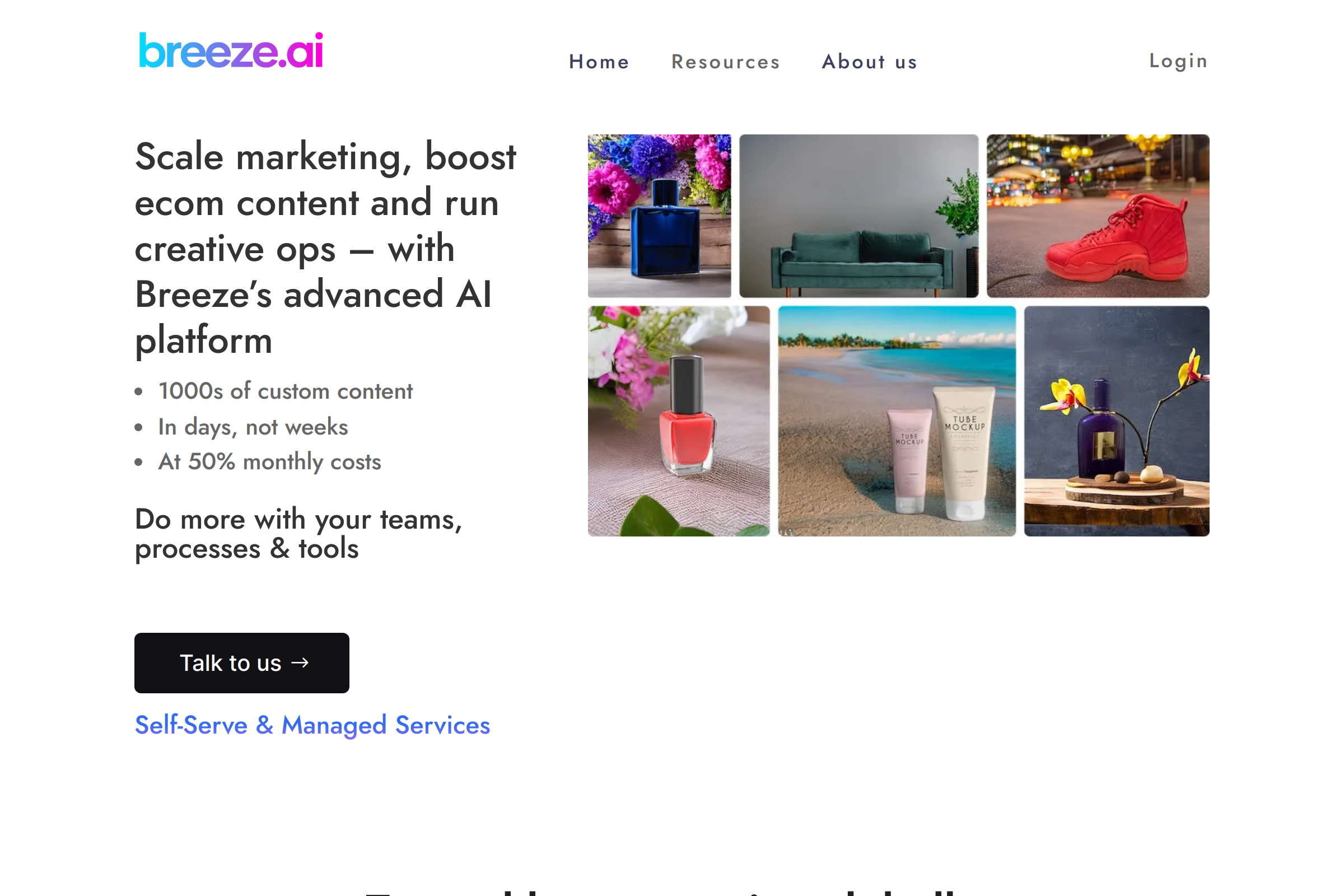Select the beach tube mockup image
Image resolution: width=1344 pixels, height=896 pixels.
897,421
